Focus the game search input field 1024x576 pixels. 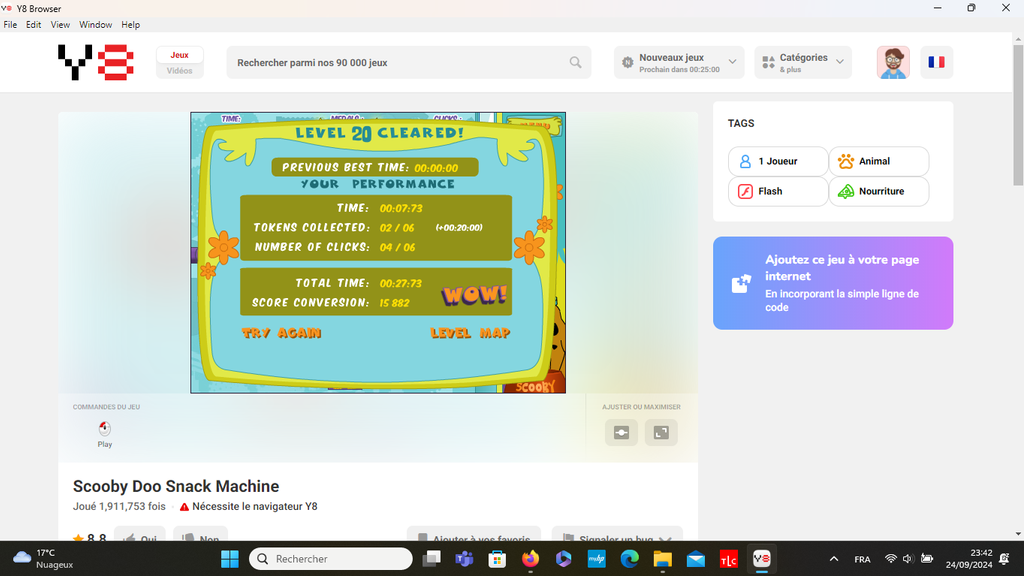coord(400,62)
